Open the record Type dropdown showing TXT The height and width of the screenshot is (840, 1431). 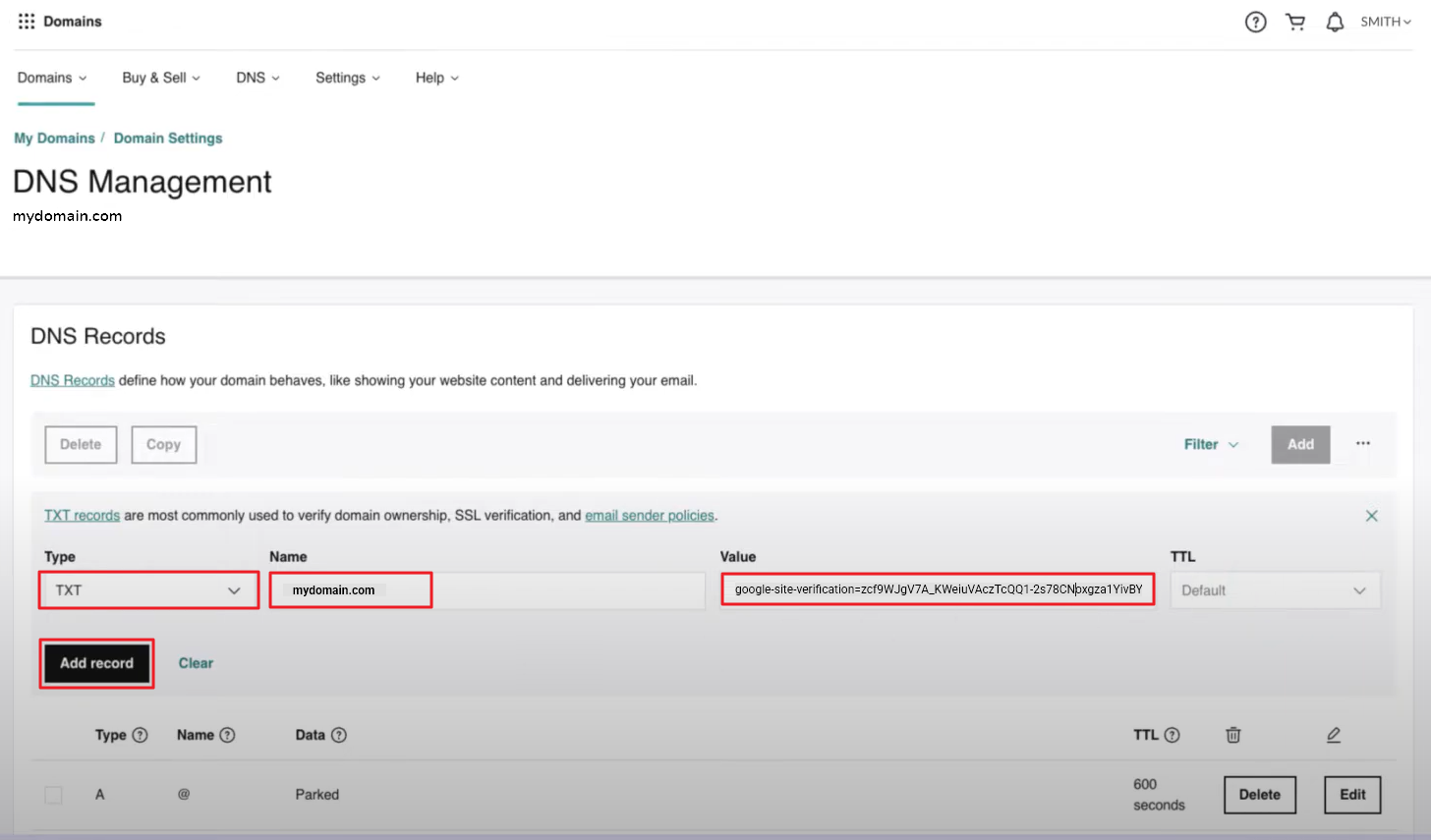147,589
